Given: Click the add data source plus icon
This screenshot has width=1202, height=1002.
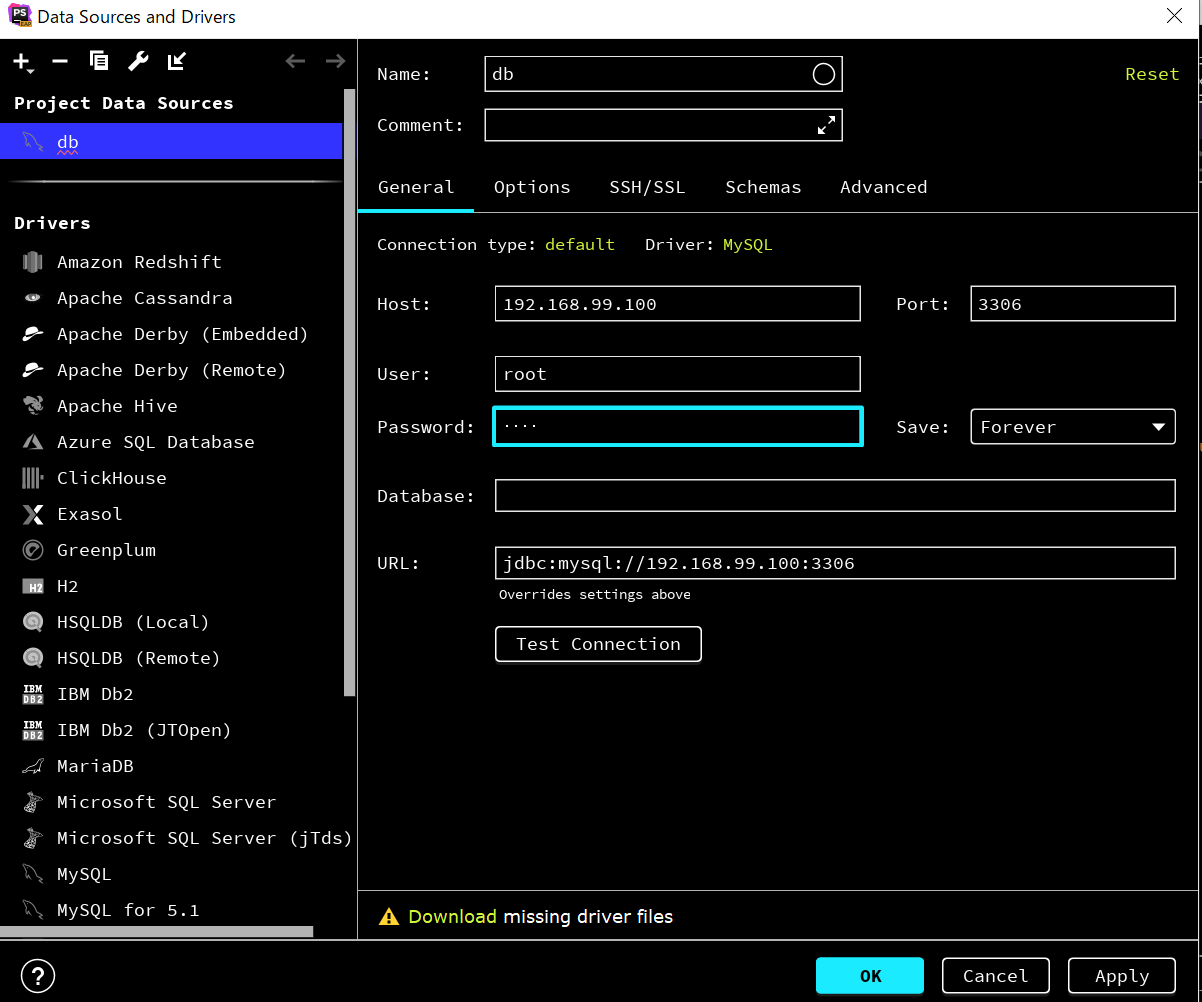Looking at the screenshot, I should (x=22, y=62).
